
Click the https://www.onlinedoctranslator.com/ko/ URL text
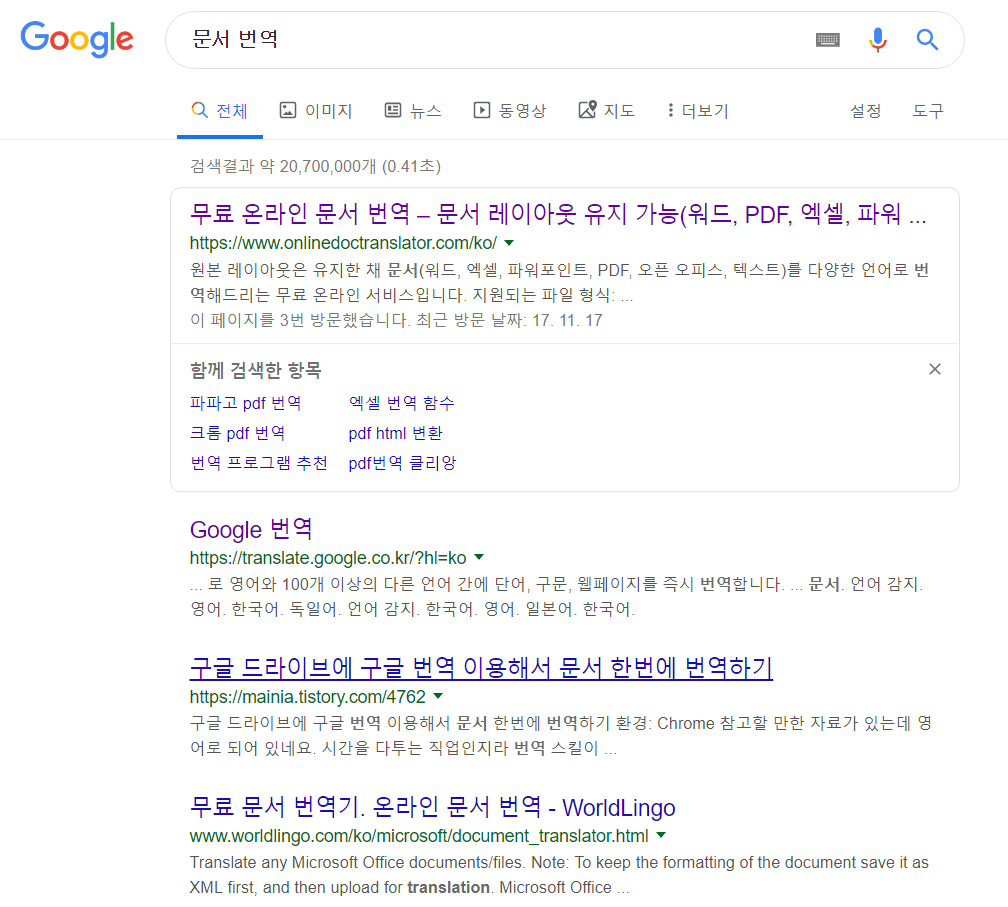click(x=343, y=243)
